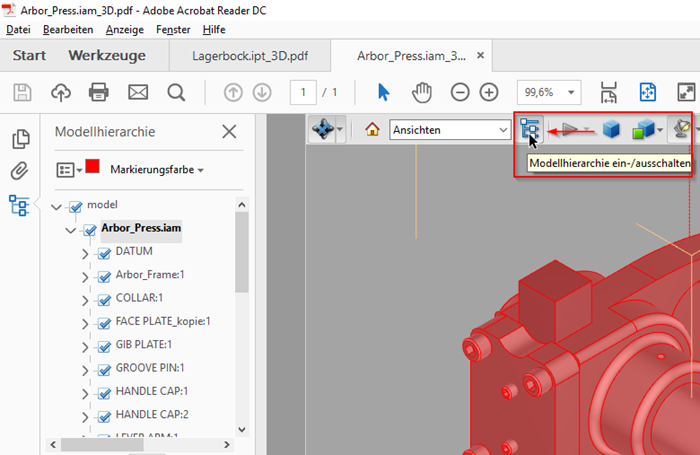Open the Datei menu
The width and height of the screenshot is (700, 455).
click(x=18, y=29)
